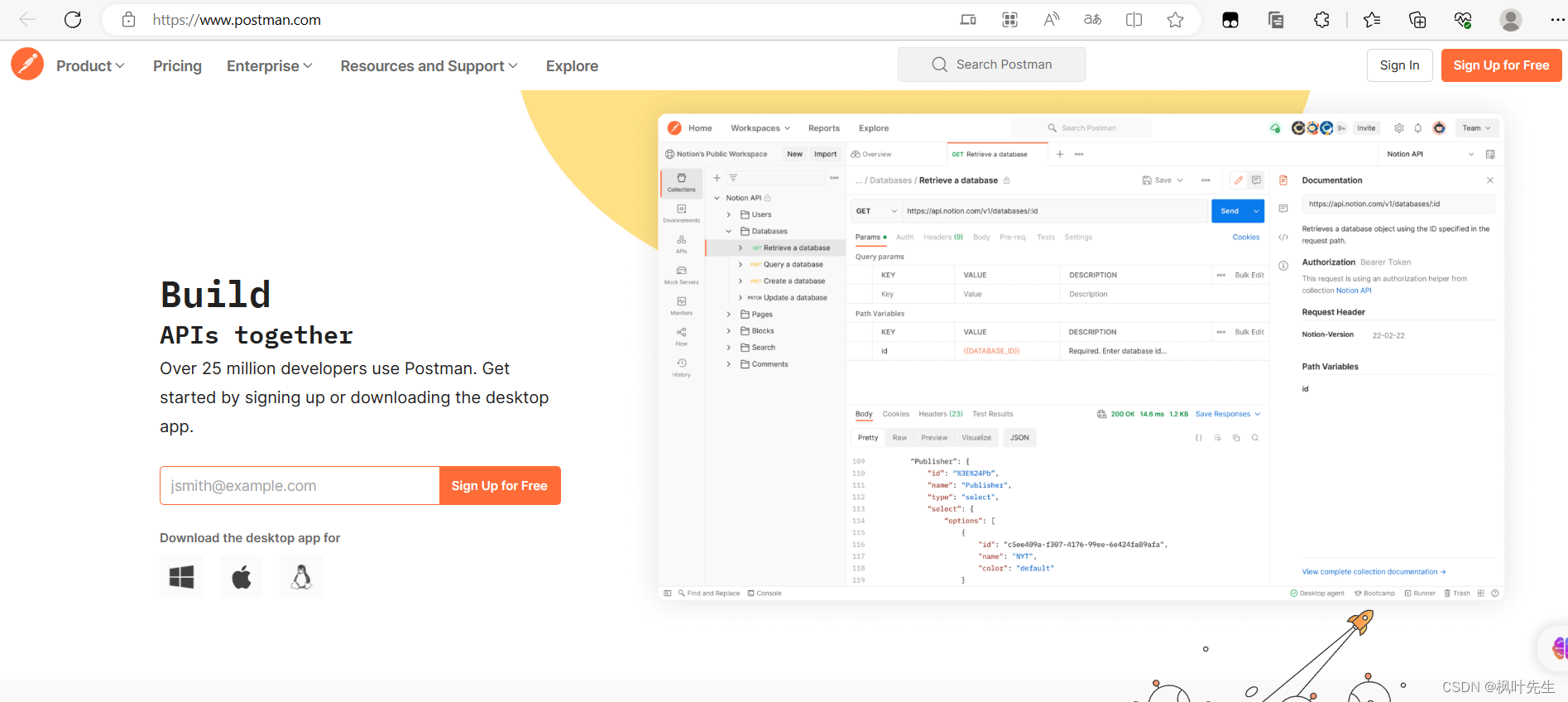The width and height of the screenshot is (1568, 702).
Task: Open the GET method dropdown
Action: point(875,211)
